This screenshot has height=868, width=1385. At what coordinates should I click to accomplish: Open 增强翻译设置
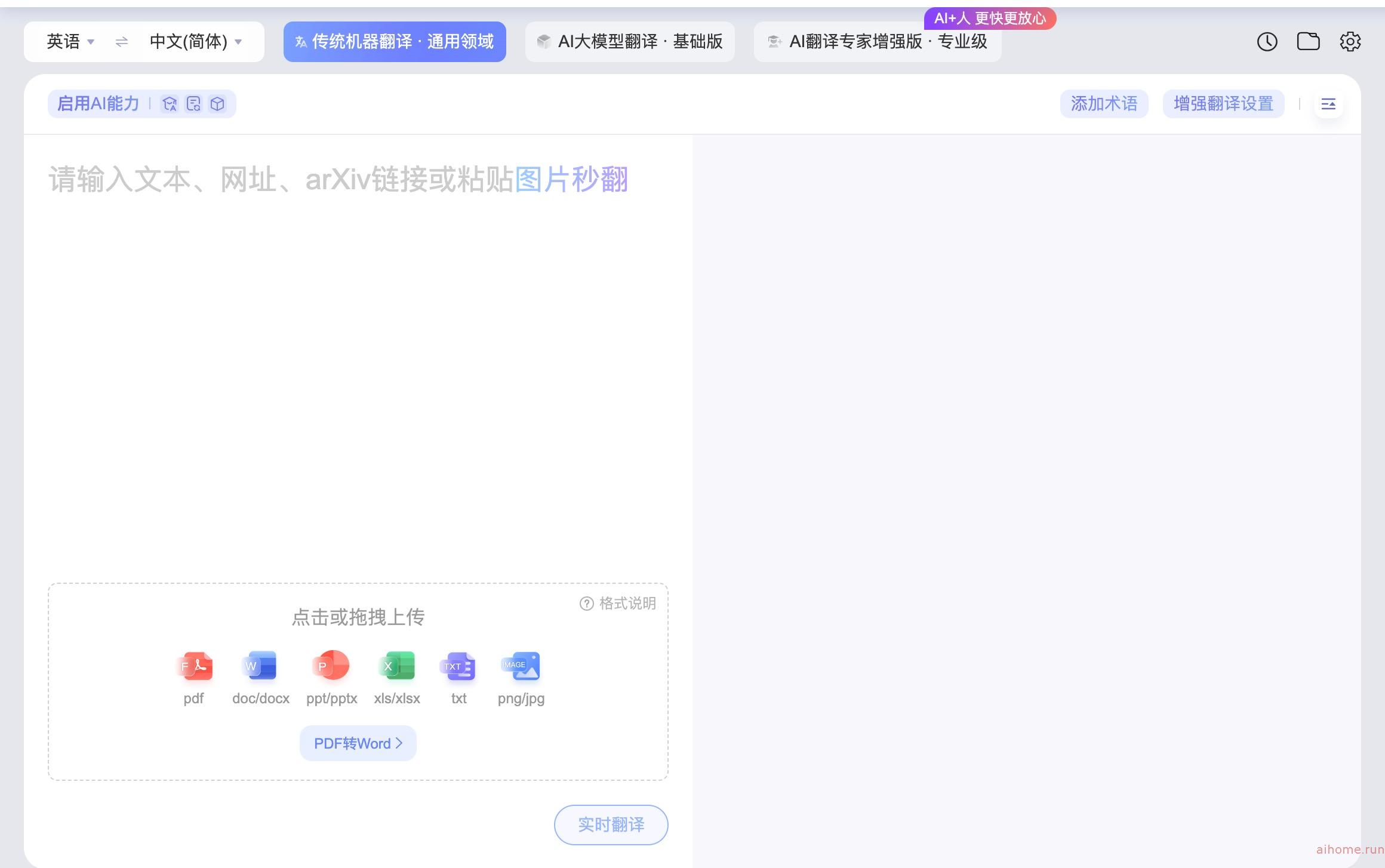1223,104
